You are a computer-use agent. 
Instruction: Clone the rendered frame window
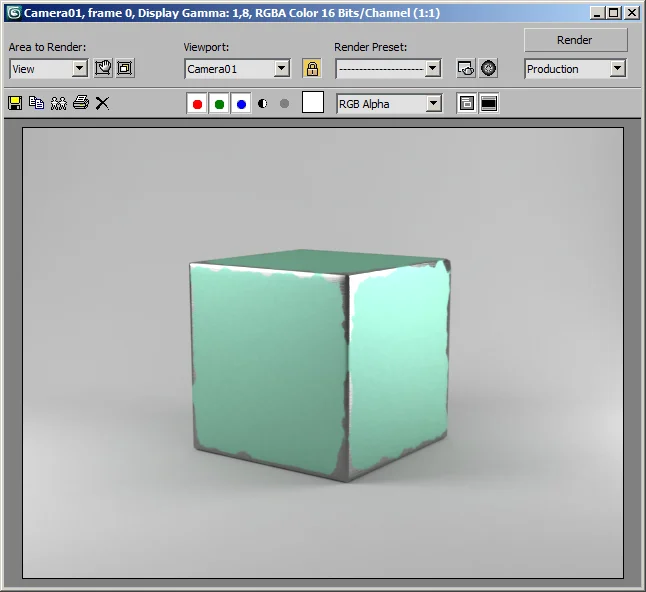(59, 103)
